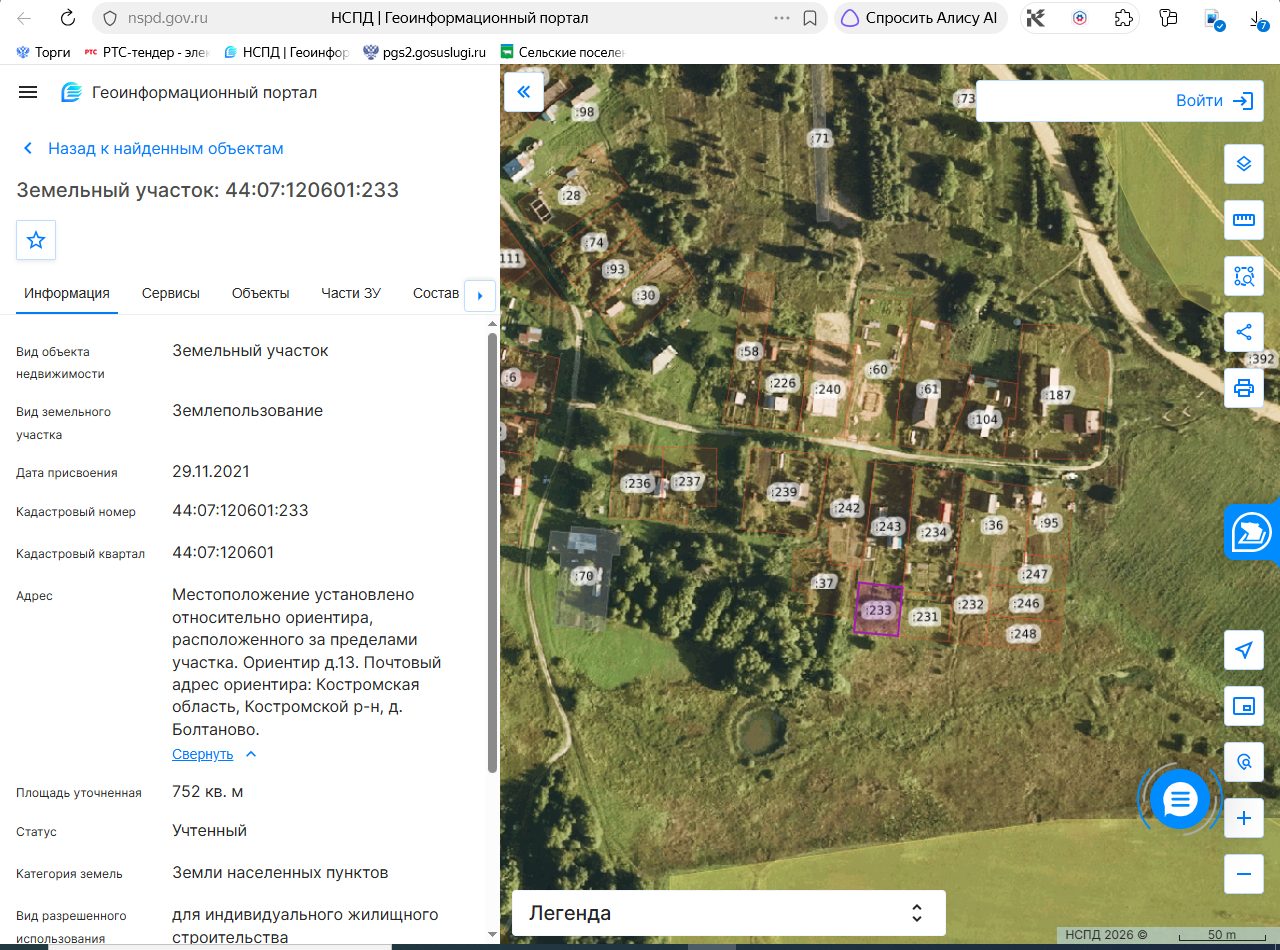The image size is (1280, 950).
Task: Go back via Назад к найденным объектам
Action: click(153, 148)
